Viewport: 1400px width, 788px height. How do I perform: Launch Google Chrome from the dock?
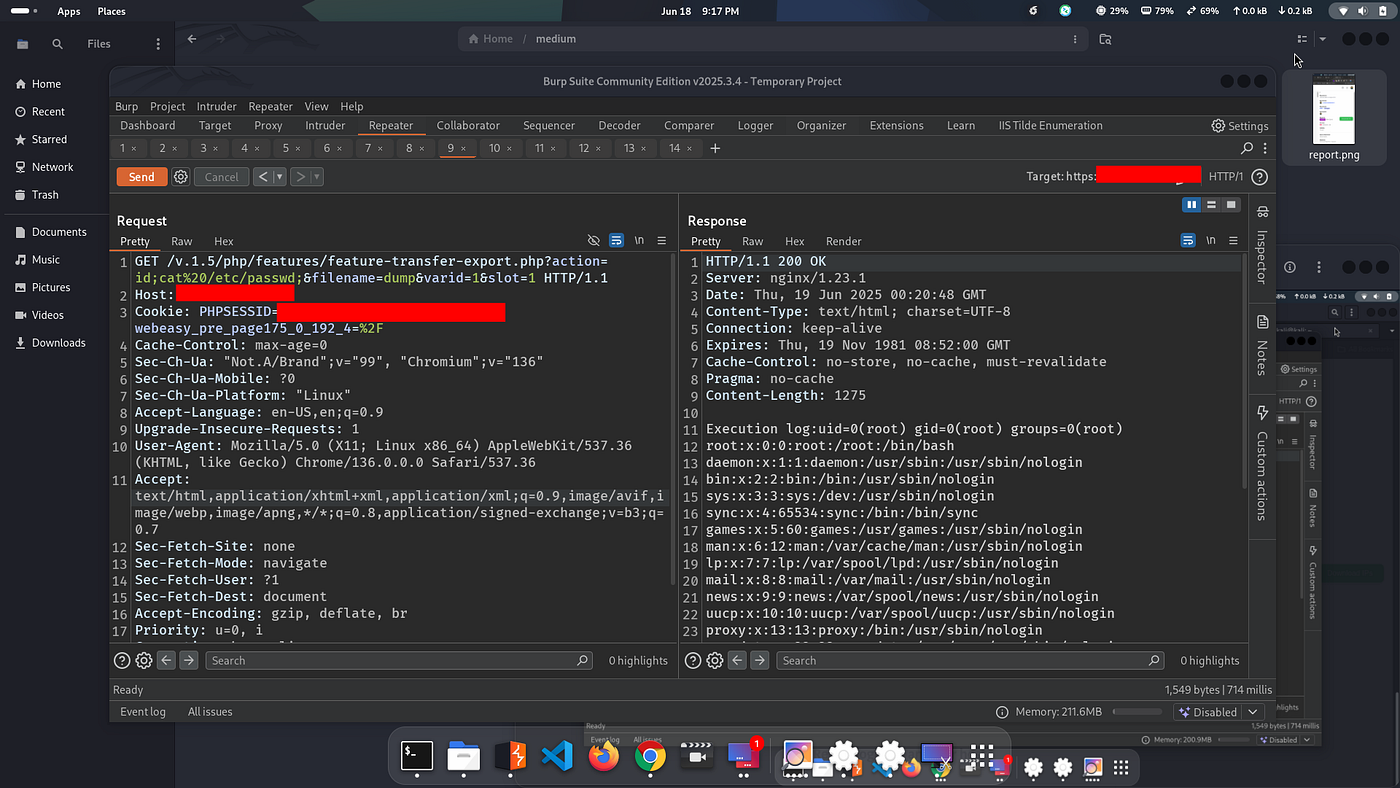point(650,756)
